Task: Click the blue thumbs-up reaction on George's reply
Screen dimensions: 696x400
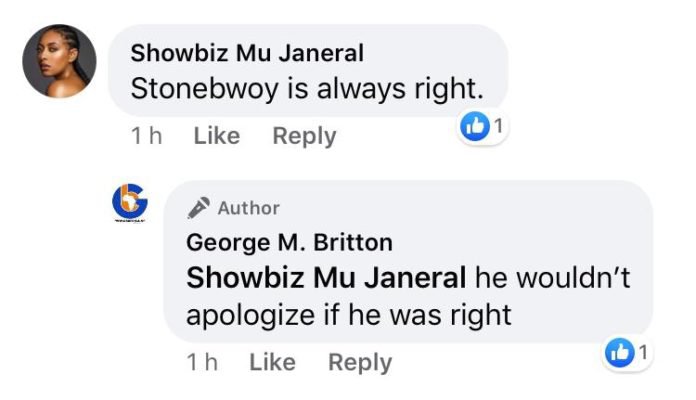Action: [620, 353]
